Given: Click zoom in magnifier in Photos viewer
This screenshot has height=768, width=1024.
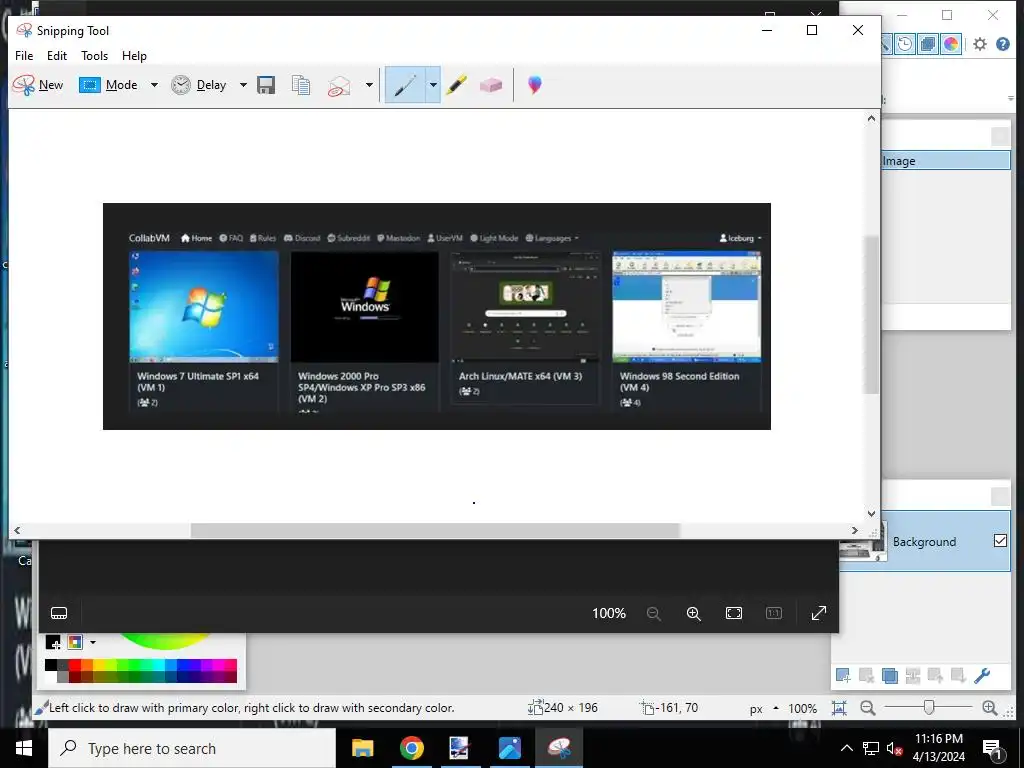Looking at the screenshot, I should 694,613.
